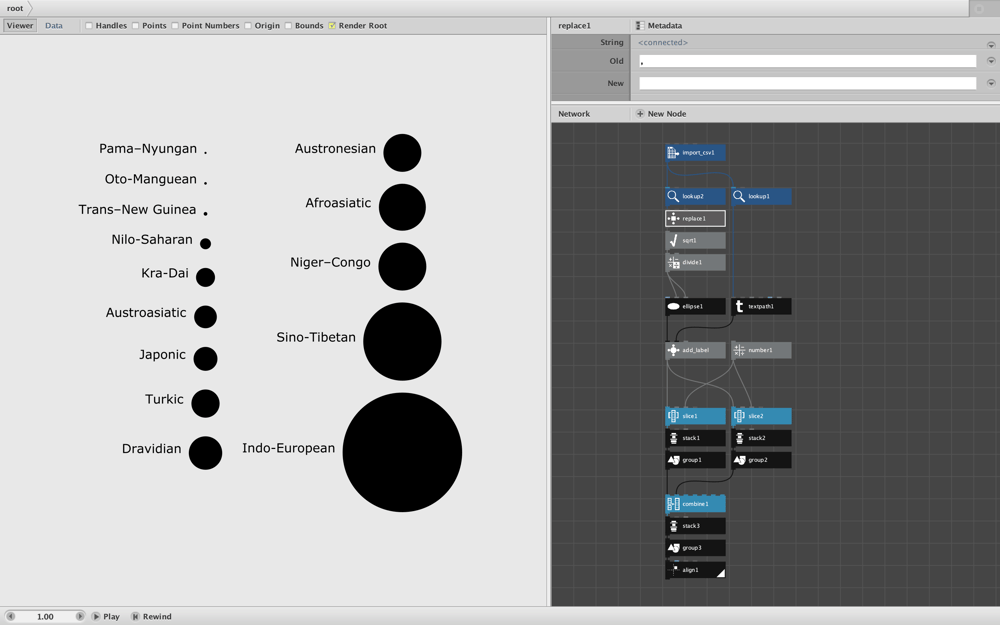The width and height of the screenshot is (1000, 625).
Task: Enable the Points checkbox
Action: coord(136,26)
